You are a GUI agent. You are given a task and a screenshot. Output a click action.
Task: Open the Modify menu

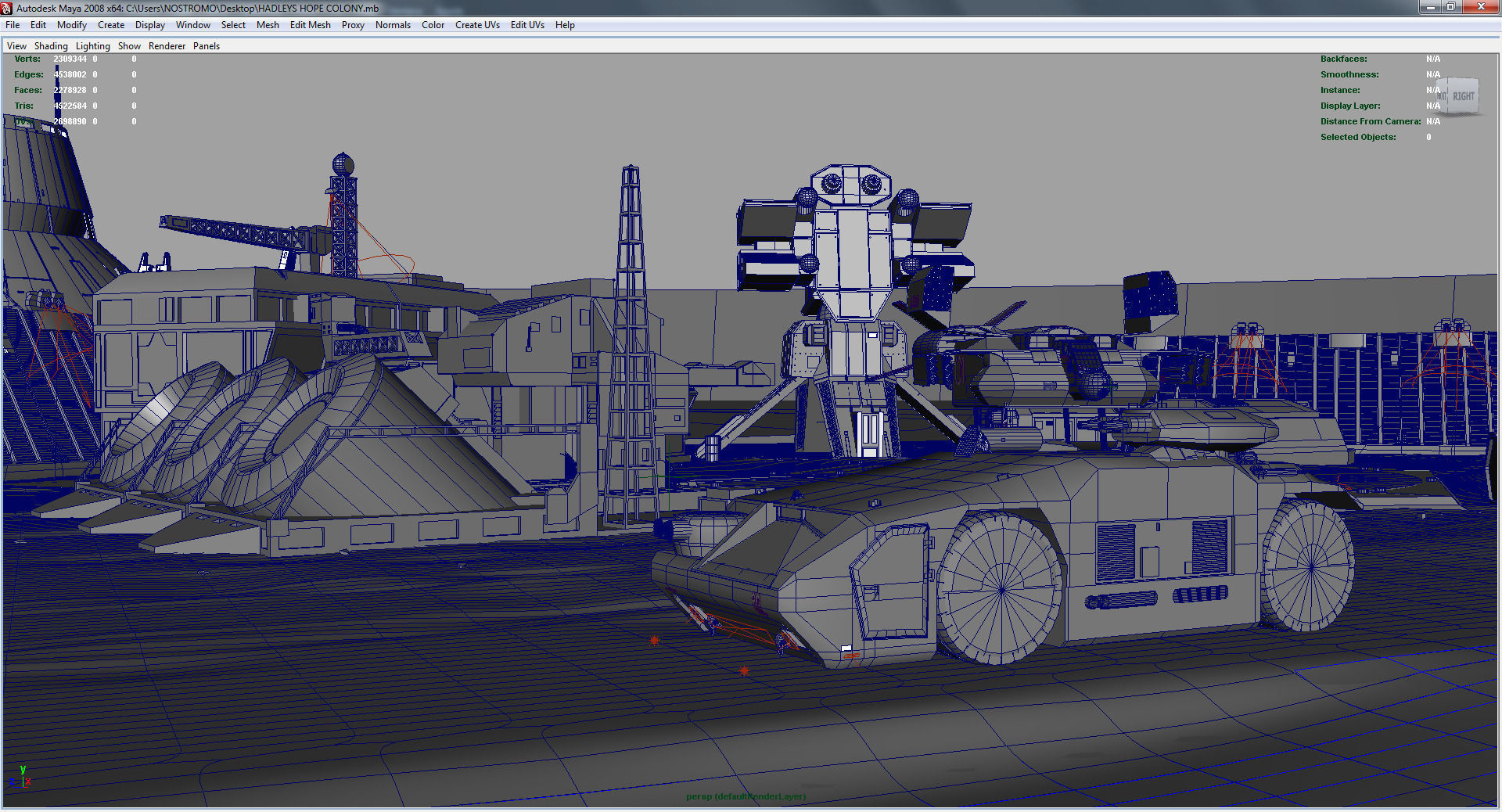tap(72, 25)
